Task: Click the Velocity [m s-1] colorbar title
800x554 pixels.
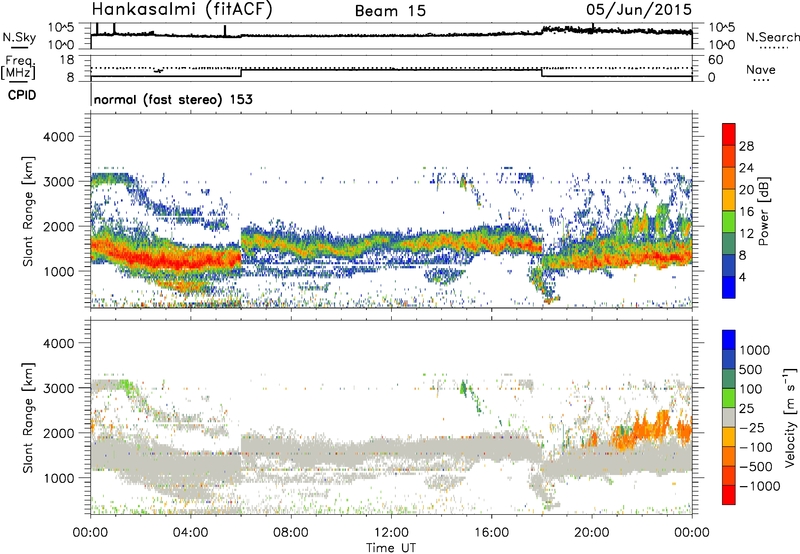Action: (790, 417)
